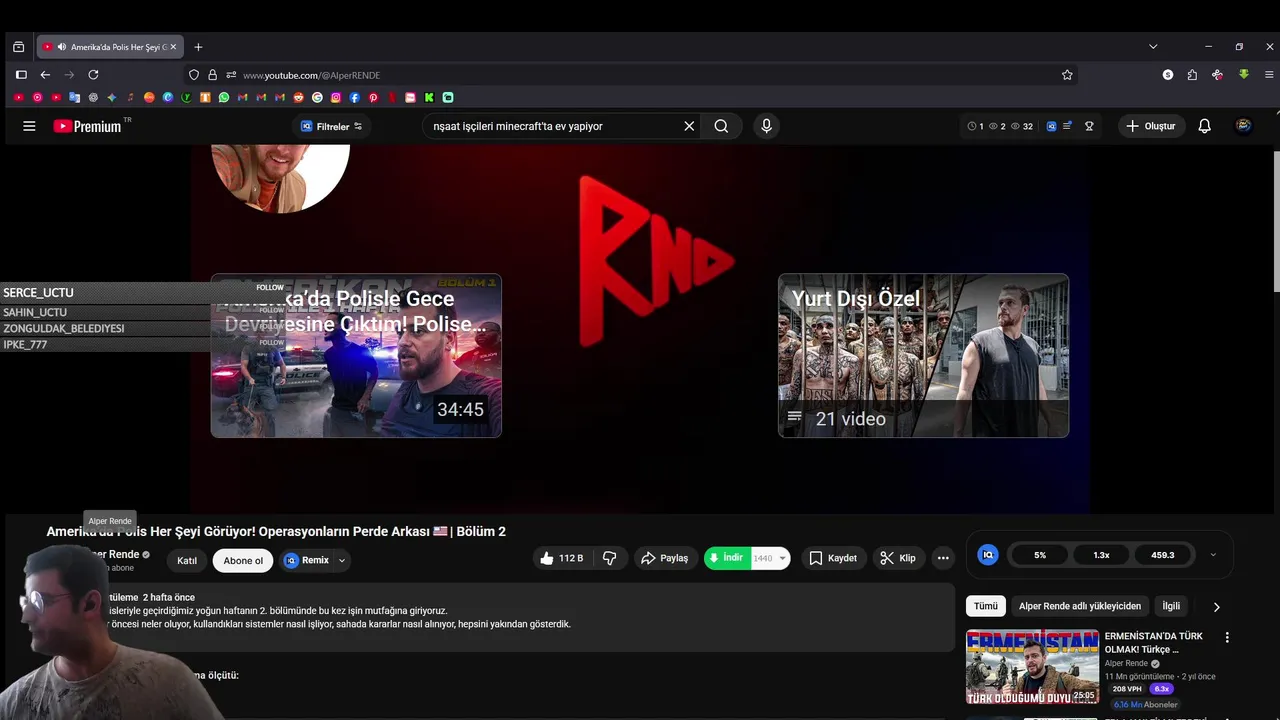Switch to the Amerika'da Polis browser tab
Screen dimensions: 1280x720
[110, 47]
